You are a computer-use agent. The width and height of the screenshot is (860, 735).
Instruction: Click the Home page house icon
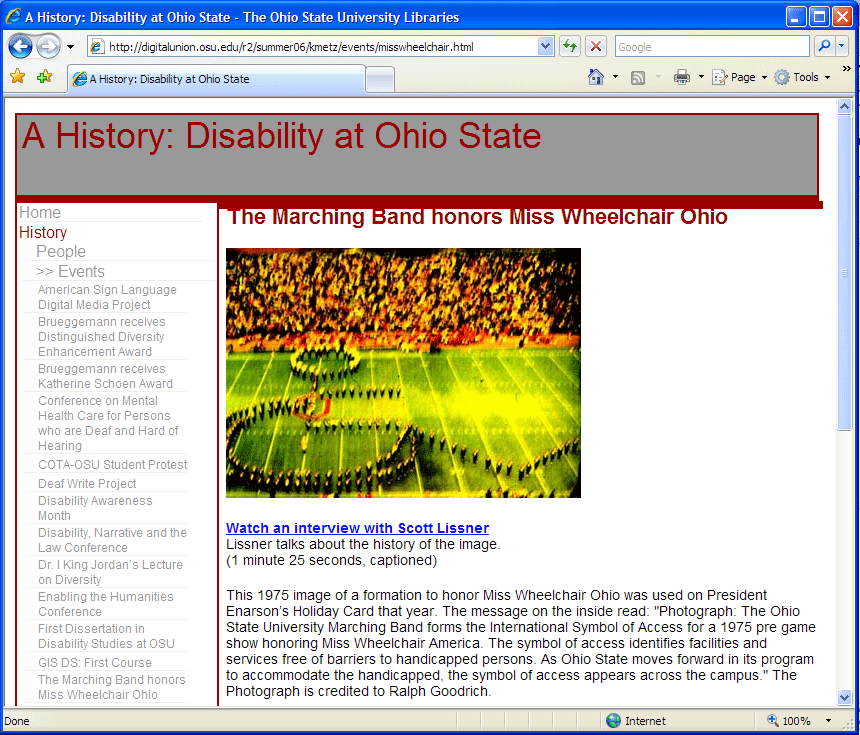[596, 77]
